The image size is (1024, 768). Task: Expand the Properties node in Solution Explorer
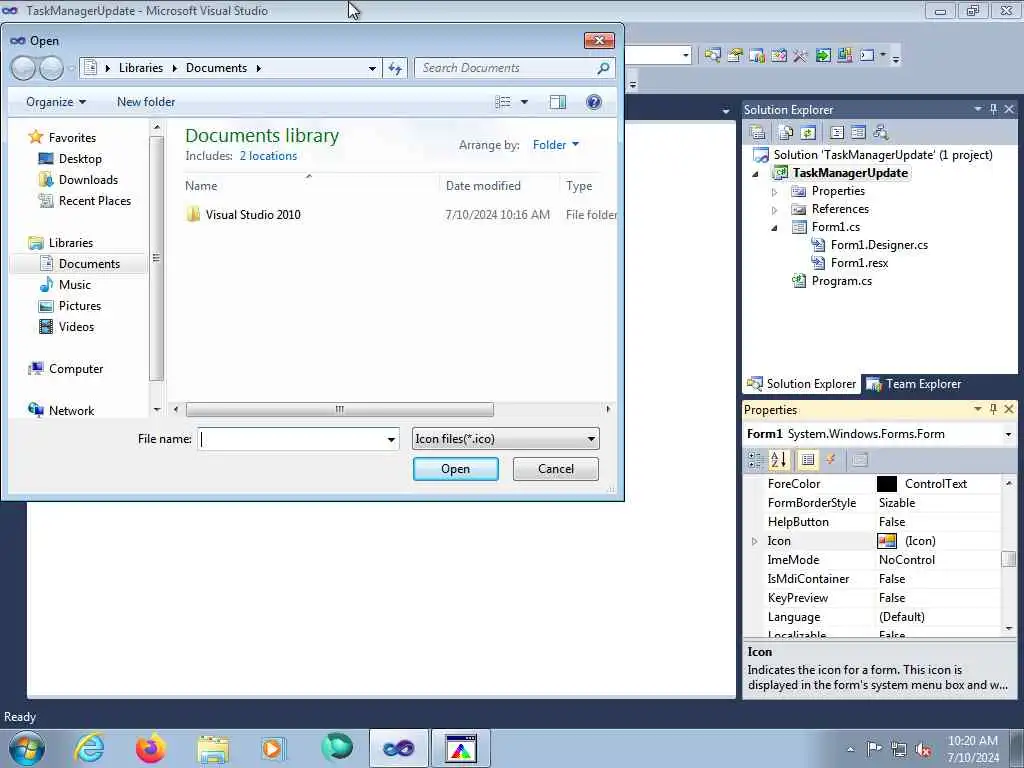775,192
